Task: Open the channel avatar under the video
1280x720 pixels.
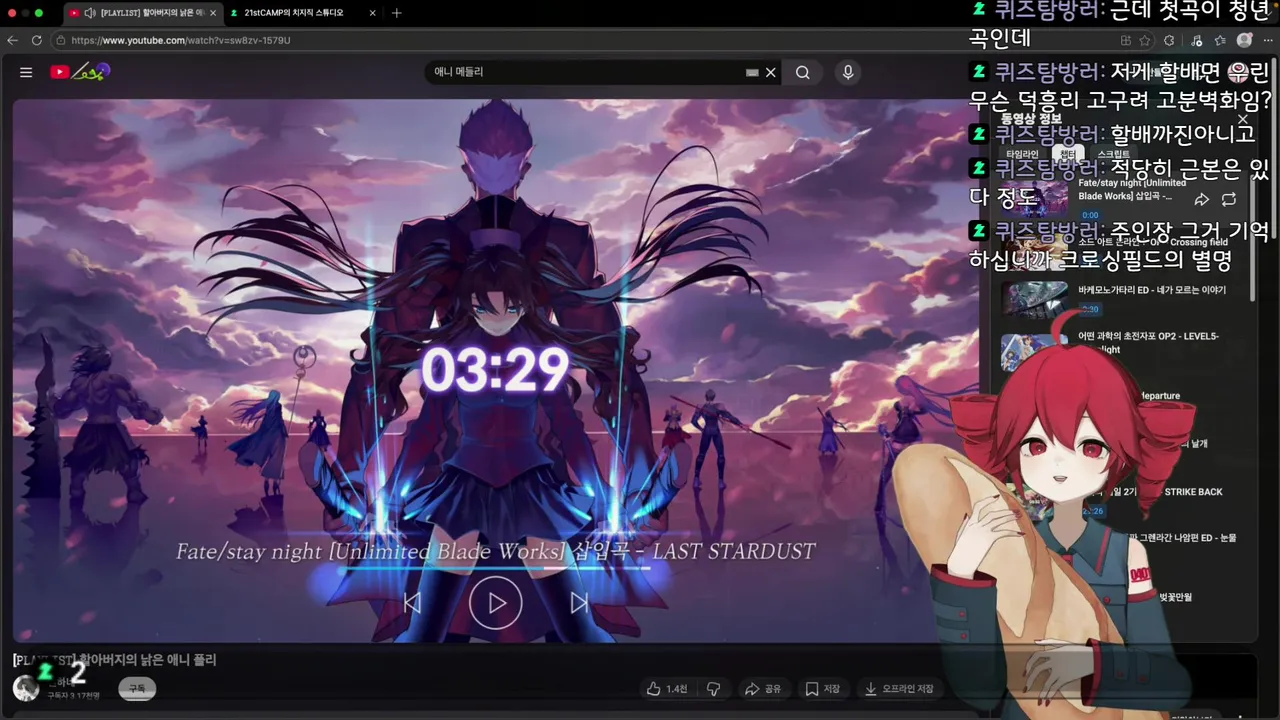Action: point(25,688)
